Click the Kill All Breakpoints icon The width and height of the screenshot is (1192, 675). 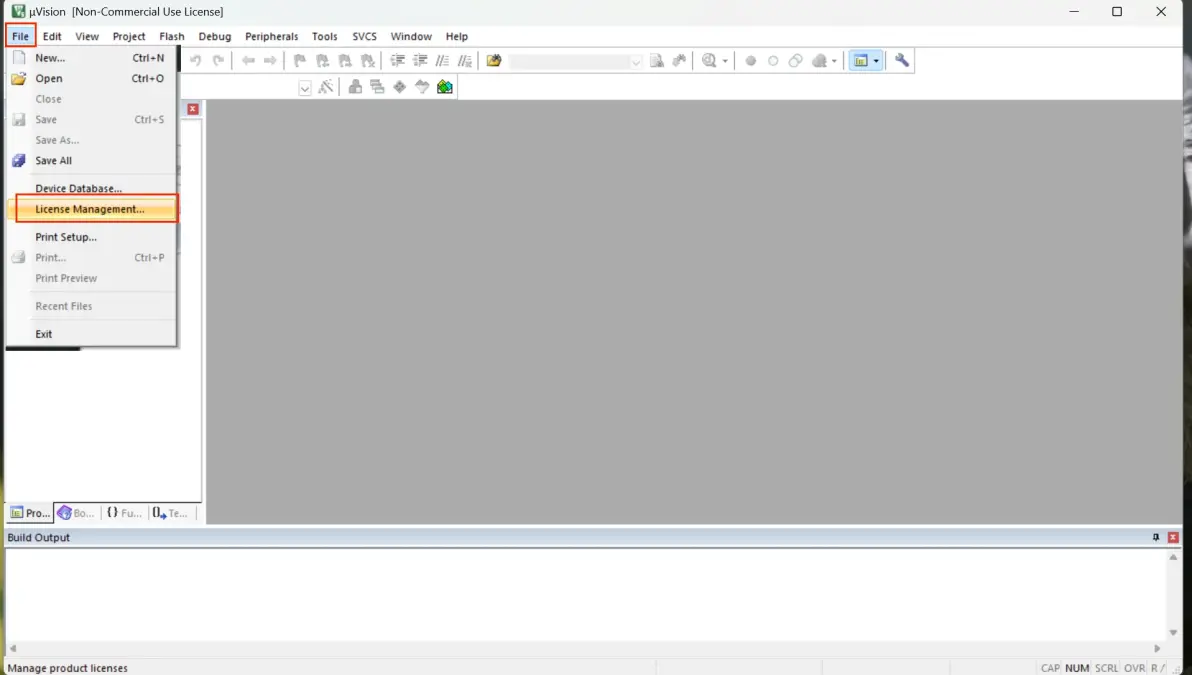820,61
